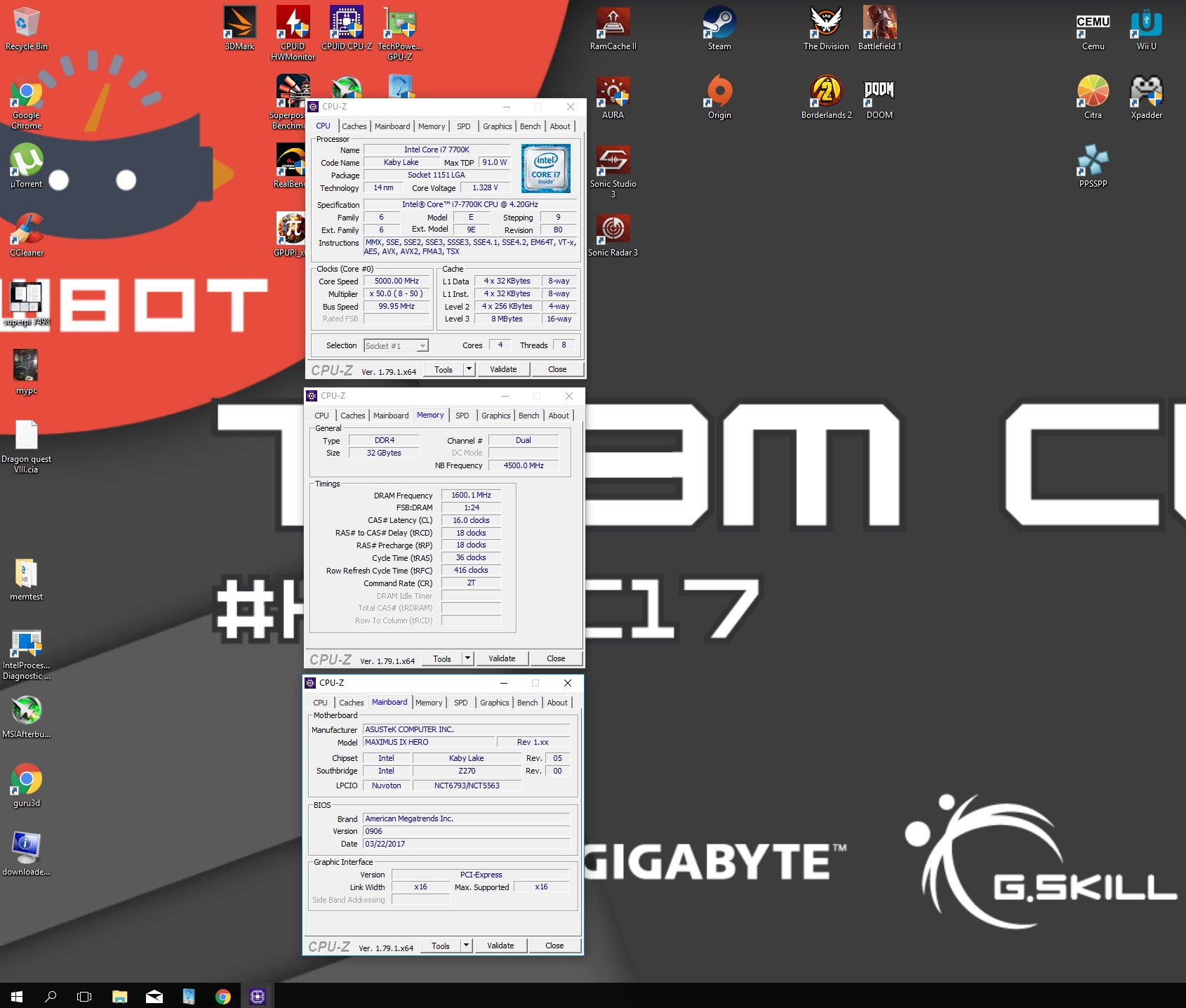Launch Steam from the desktop
The height and width of the screenshot is (1008, 1186).
(719, 28)
